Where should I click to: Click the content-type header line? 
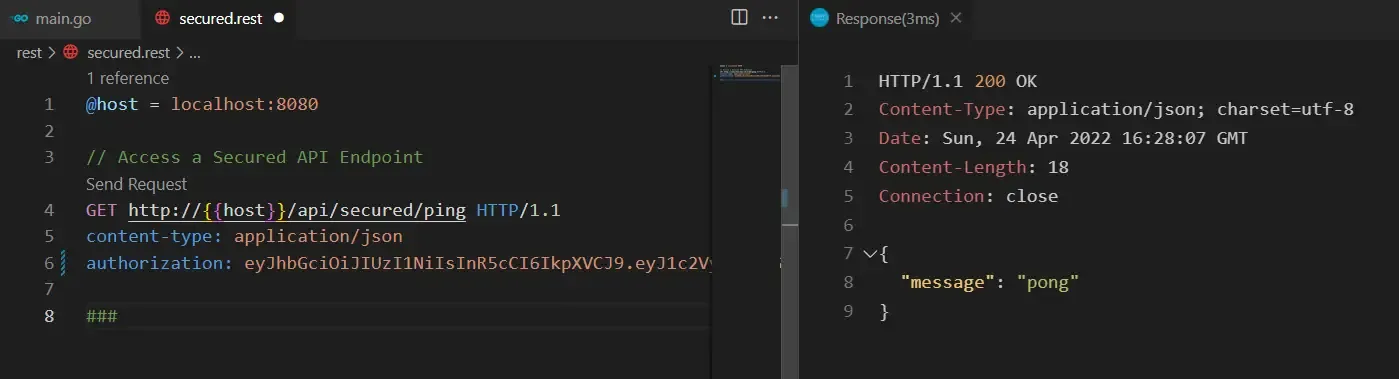[244, 237]
